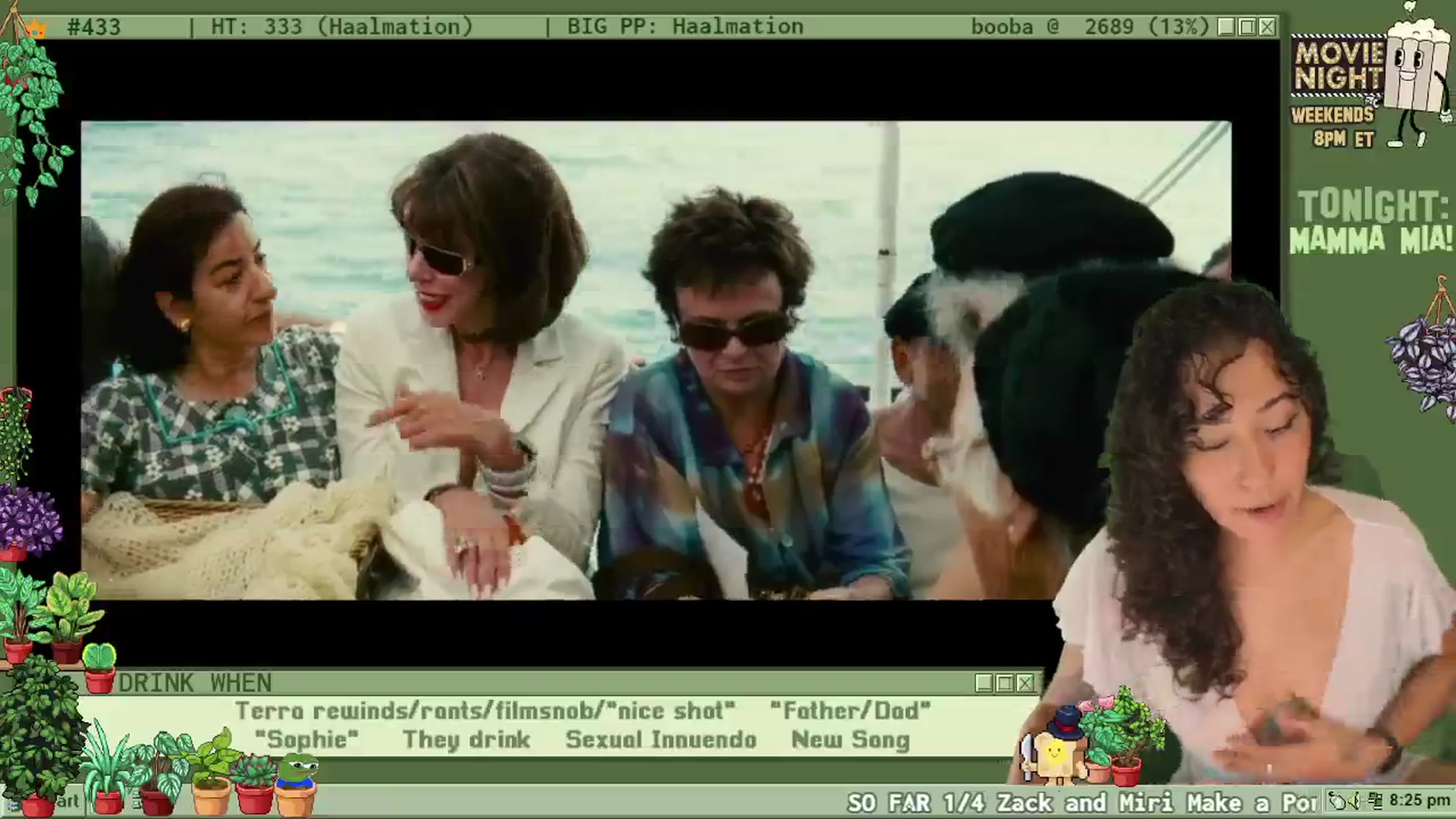
Task: Click the "Father/Dad" drink rule
Action: [850, 711]
